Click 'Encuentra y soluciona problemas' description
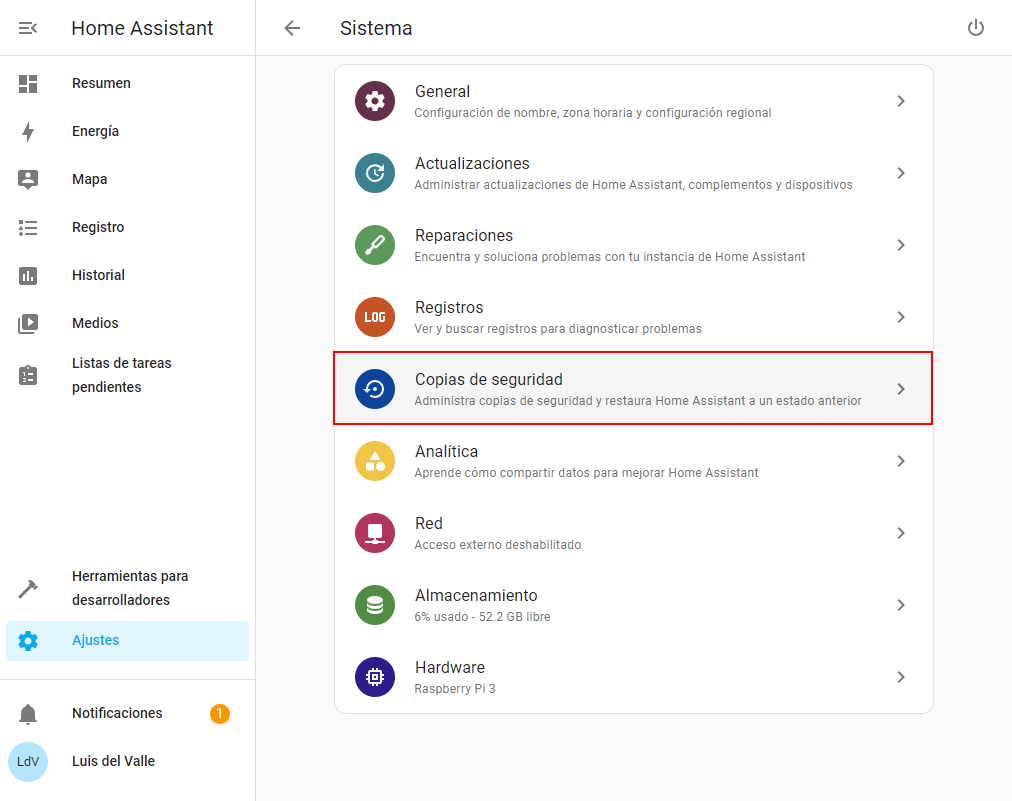Screen dimensions: 1012x801 pos(609,257)
